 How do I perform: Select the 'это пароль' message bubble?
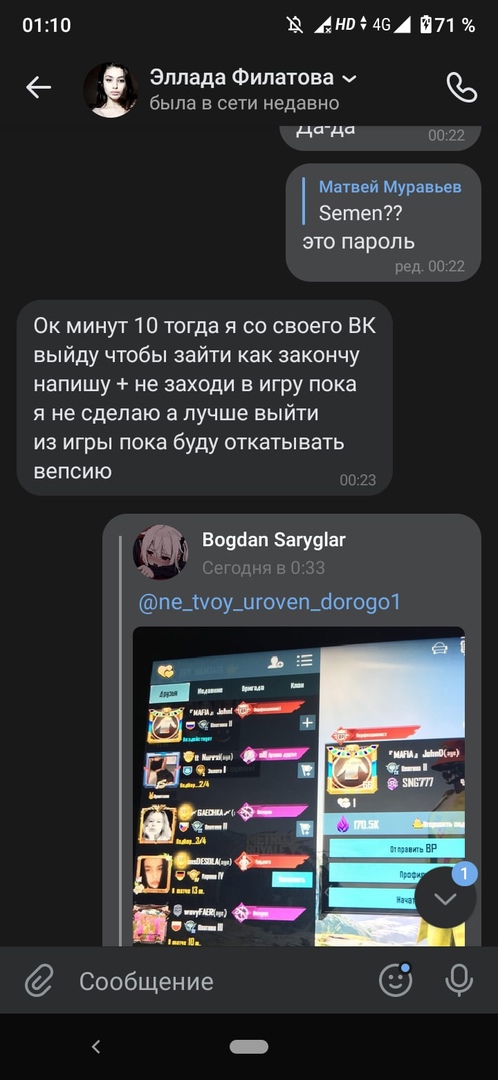click(383, 222)
